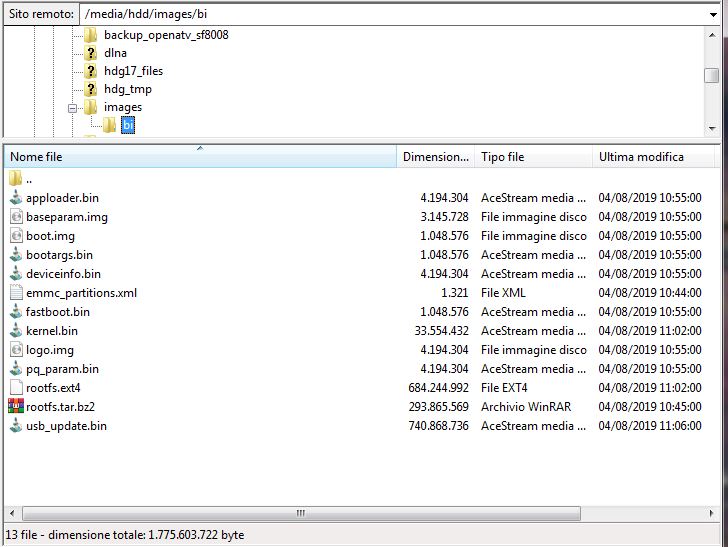728x547 pixels.
Task: Collapse the images tree node
Action: (x=72, y=108)
